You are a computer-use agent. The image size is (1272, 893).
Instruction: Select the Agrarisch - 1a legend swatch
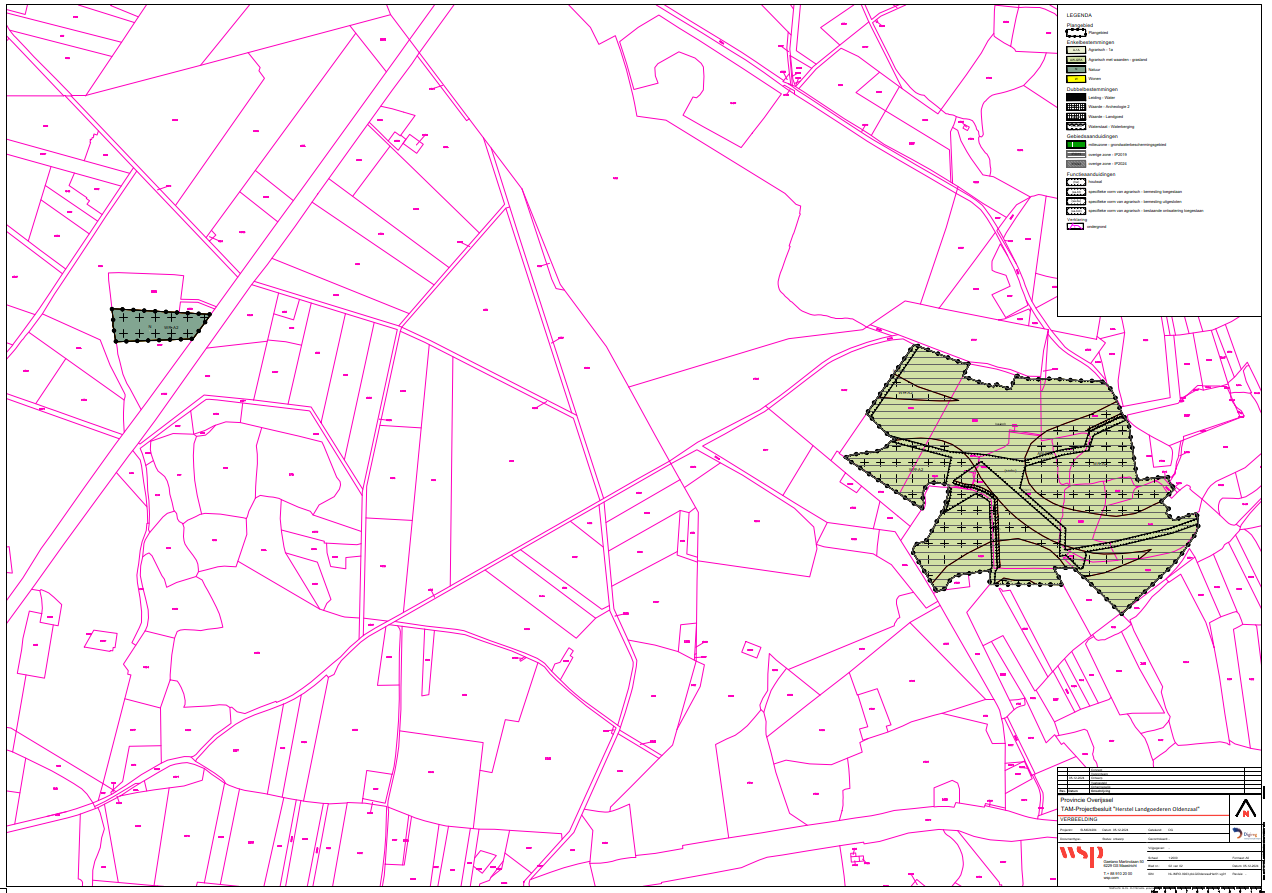1076,50
